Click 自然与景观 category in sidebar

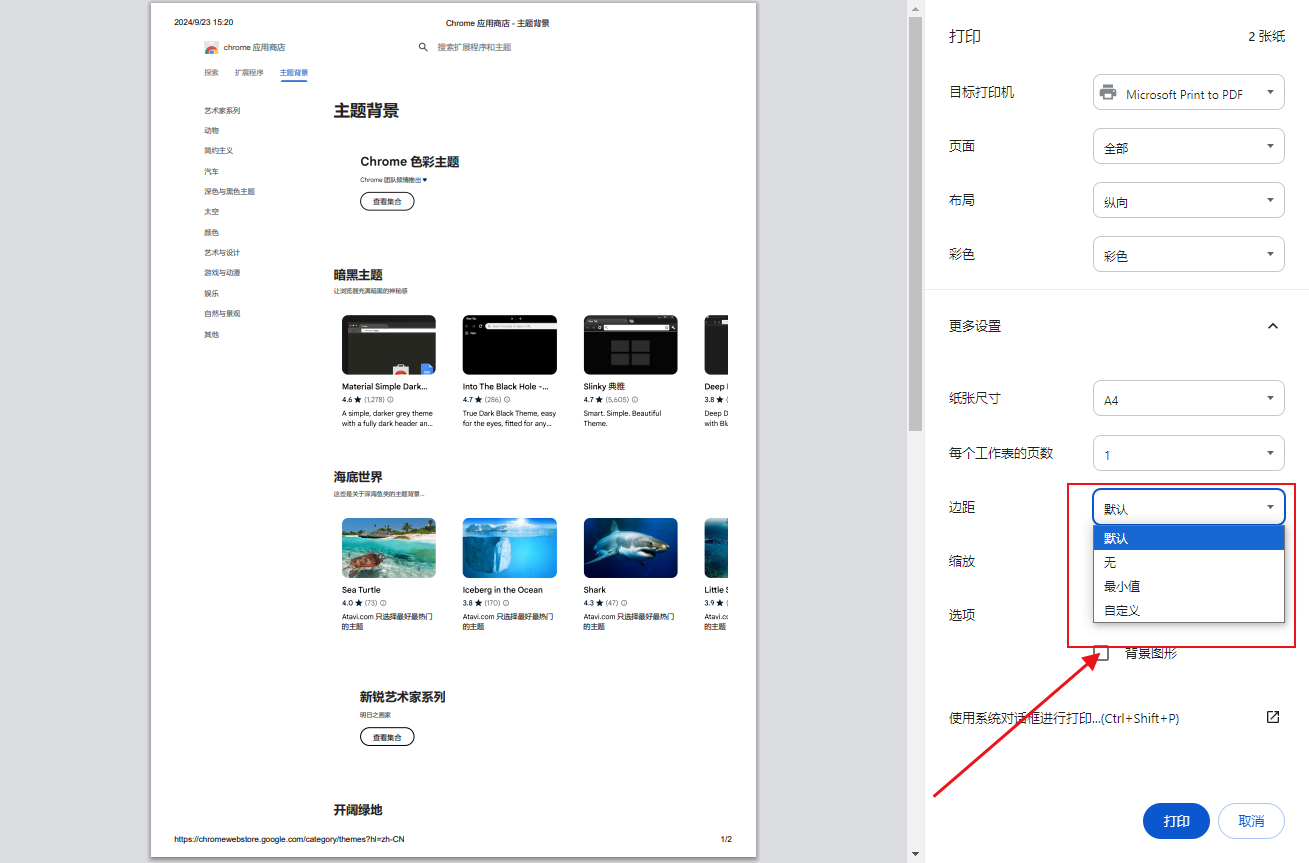point(222,314)
